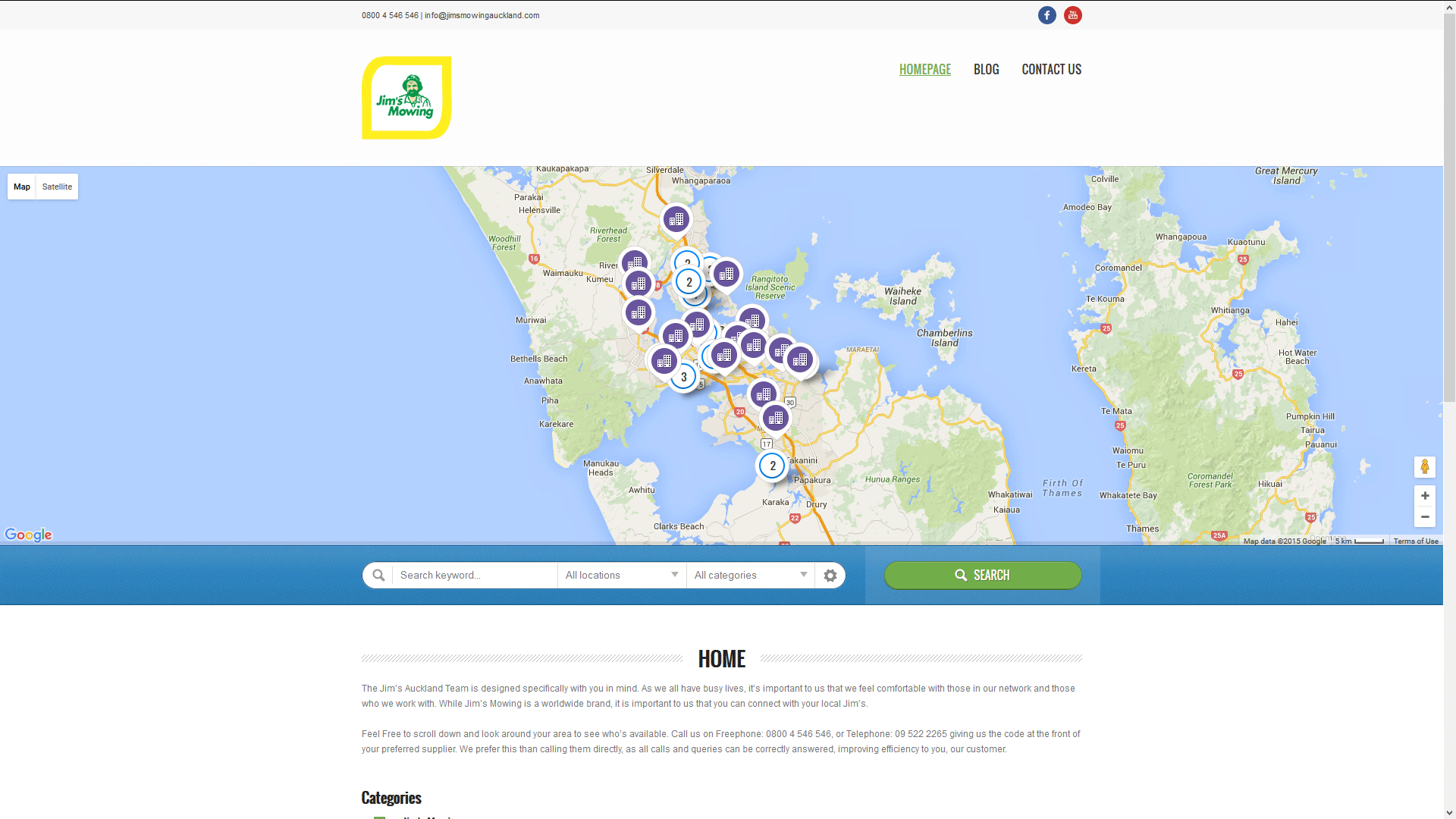This screenshot has width=1456, height=819.
Task: Click the building marker next to Rangitoto Island
Action: 726,275
